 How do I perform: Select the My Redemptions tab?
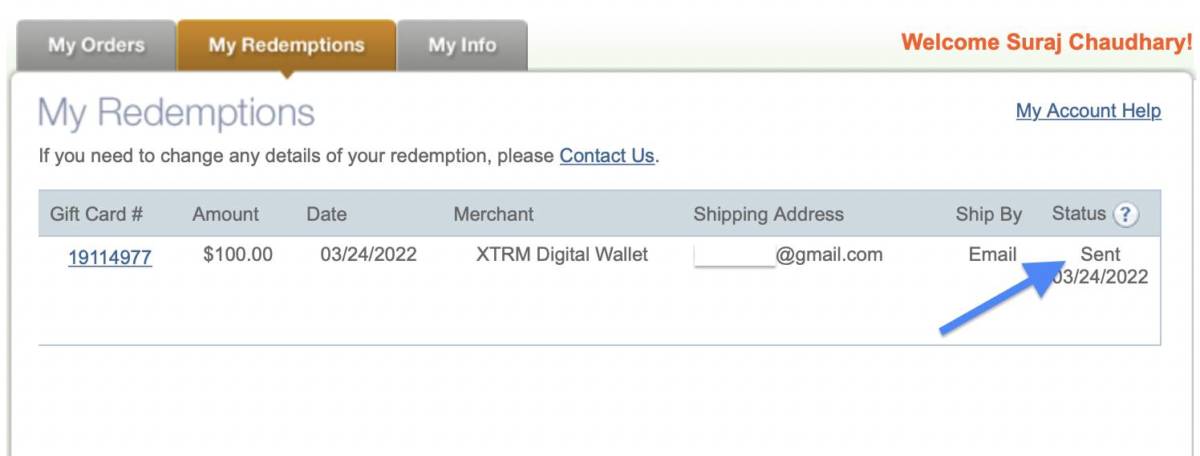(x=286, y=45)
